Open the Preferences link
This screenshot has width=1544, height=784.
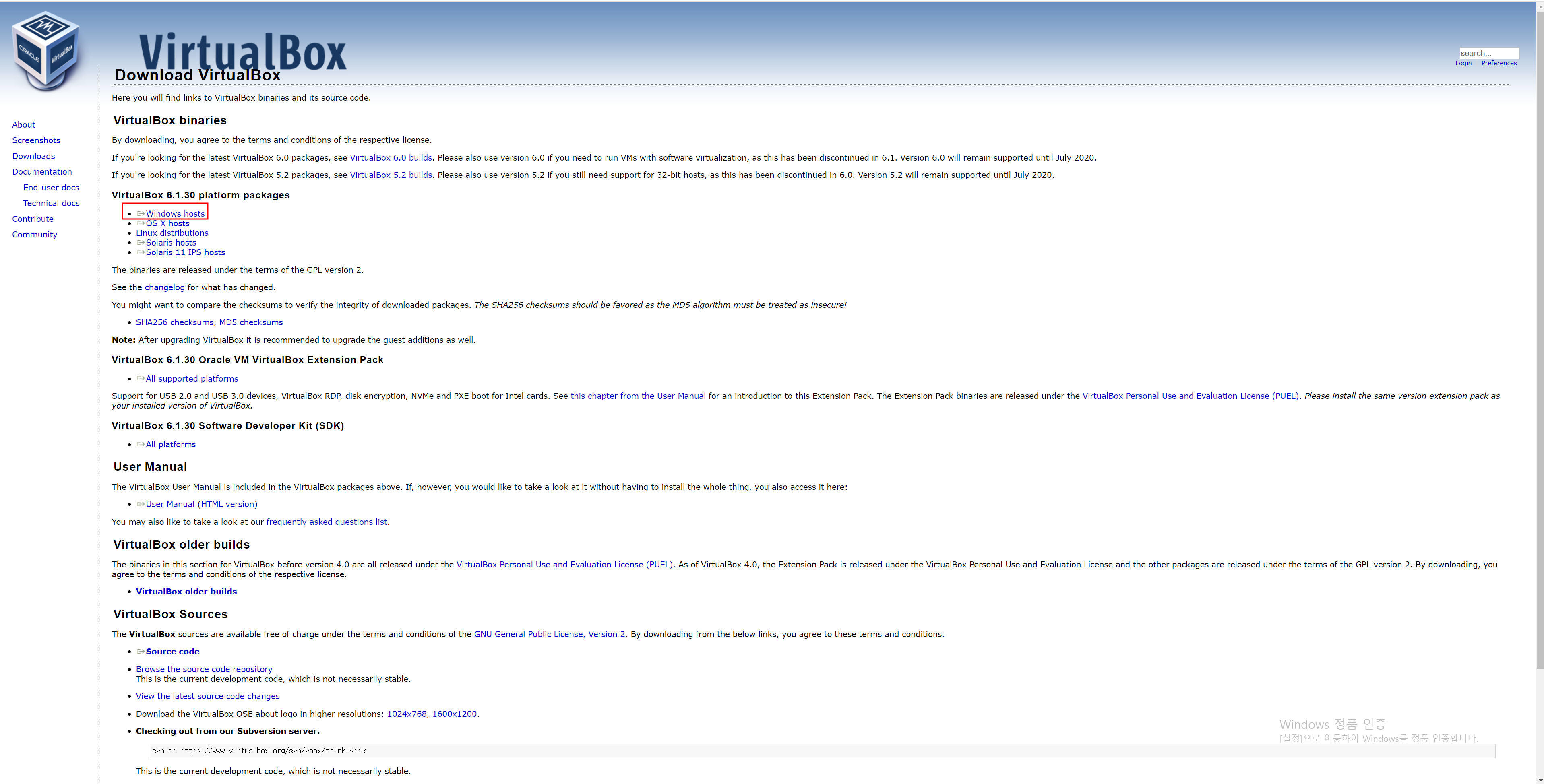click(1499, 63)
